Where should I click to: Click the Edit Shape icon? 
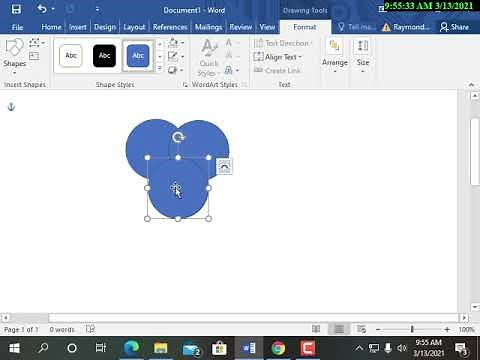[x=35, y=43]
